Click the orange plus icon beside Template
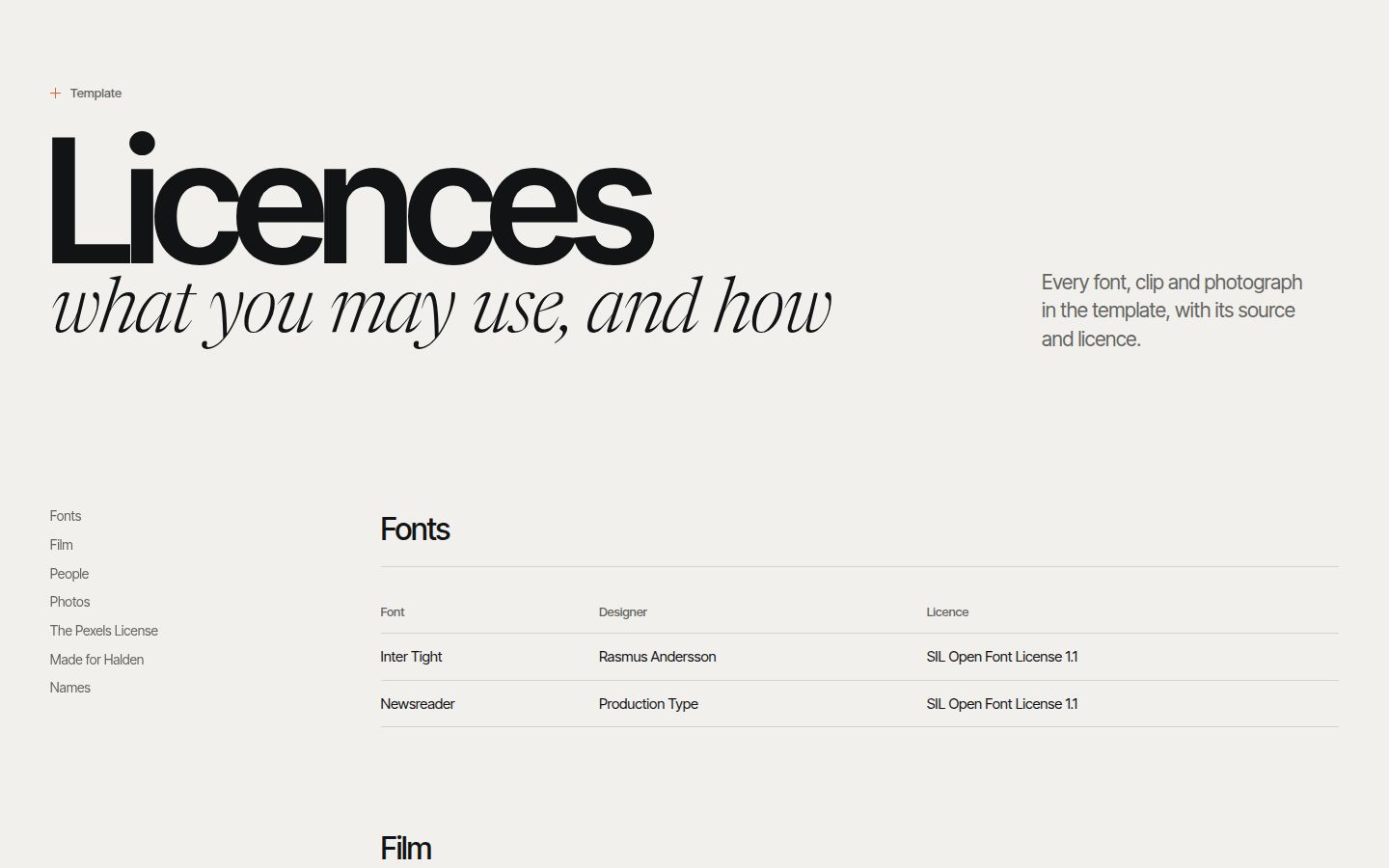Viewport: 1389px width, 868px height. click(55, 94)
